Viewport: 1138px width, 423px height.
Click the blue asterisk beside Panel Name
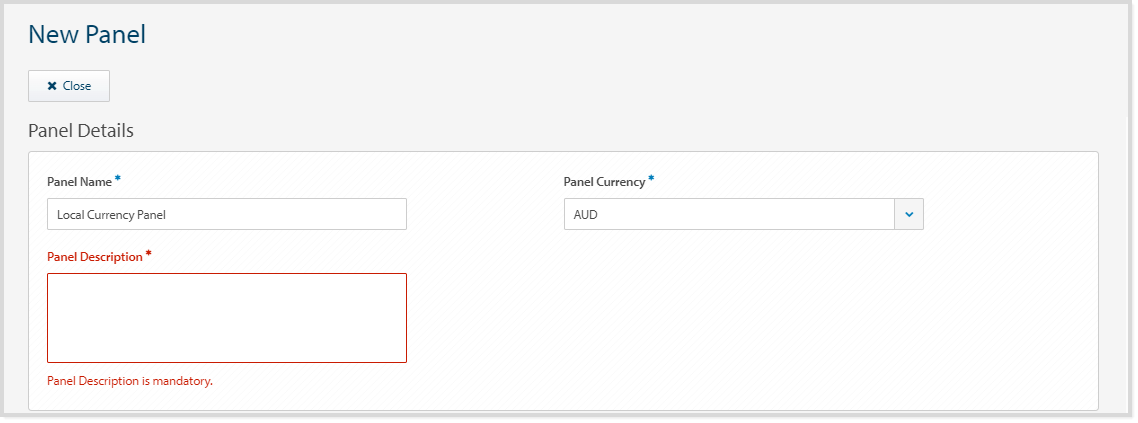[x=118, y=179]
